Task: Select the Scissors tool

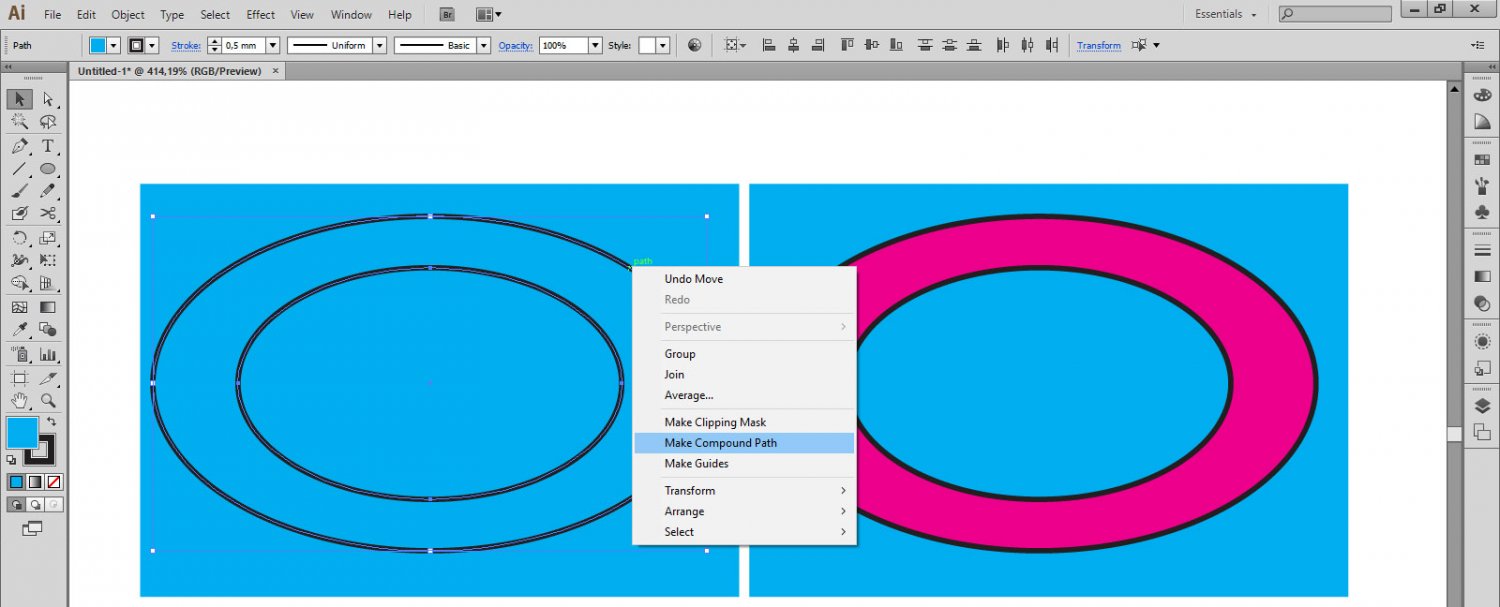Action: click(x=47, y=213)
